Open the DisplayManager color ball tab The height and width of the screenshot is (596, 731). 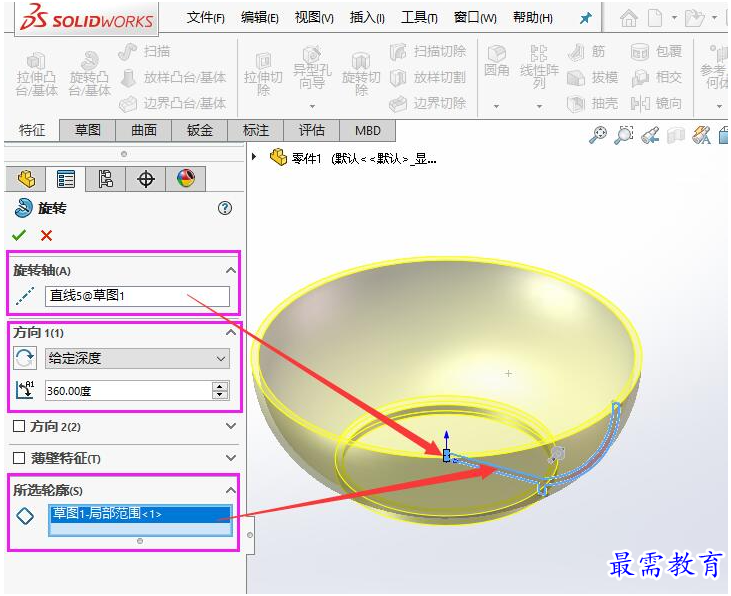tap(186, 179)
